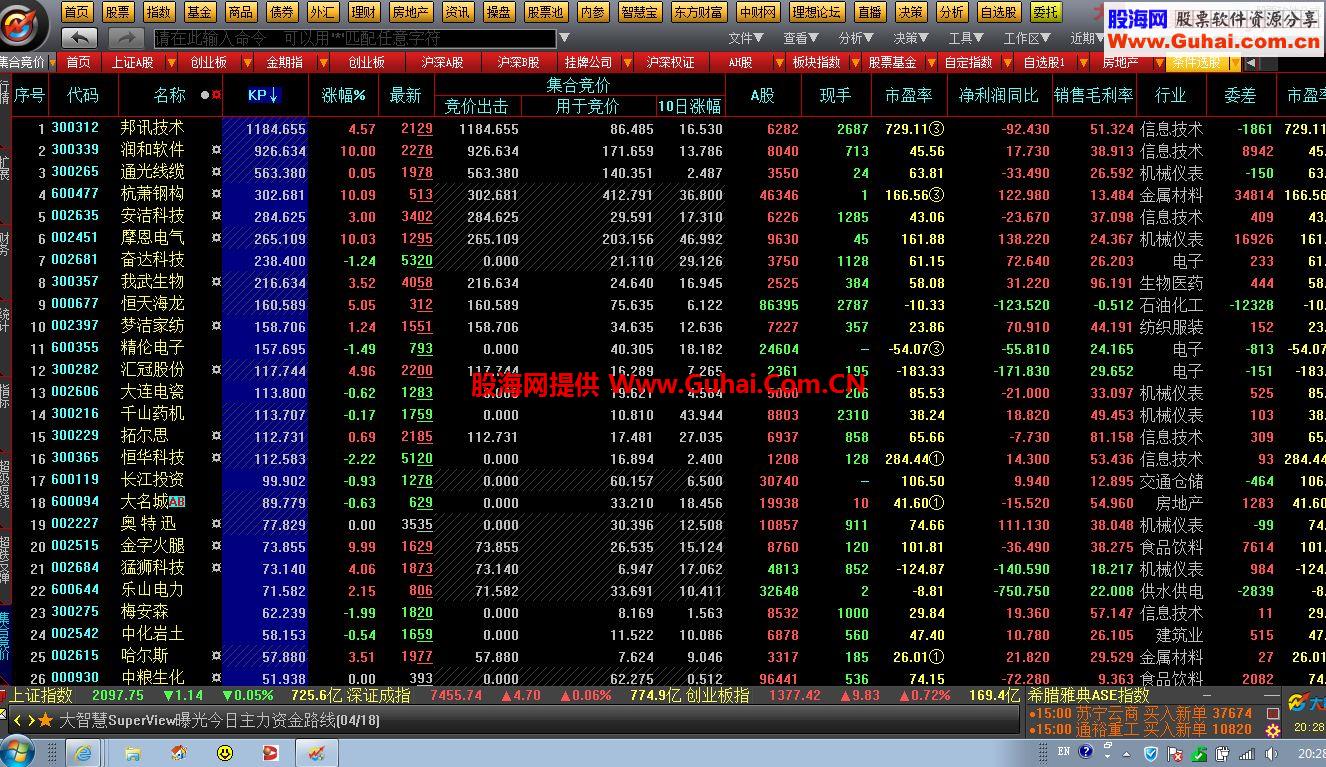Open the 工作区 menu
Image resolution: width=1326 pixels, height=767 pixels.
[1026, 38]
